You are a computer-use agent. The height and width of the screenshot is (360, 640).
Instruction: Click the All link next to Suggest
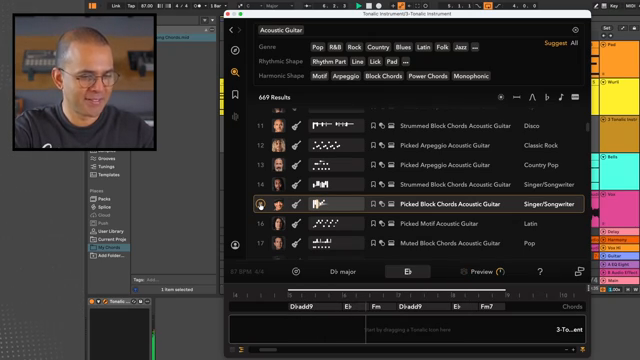point(574,43)
